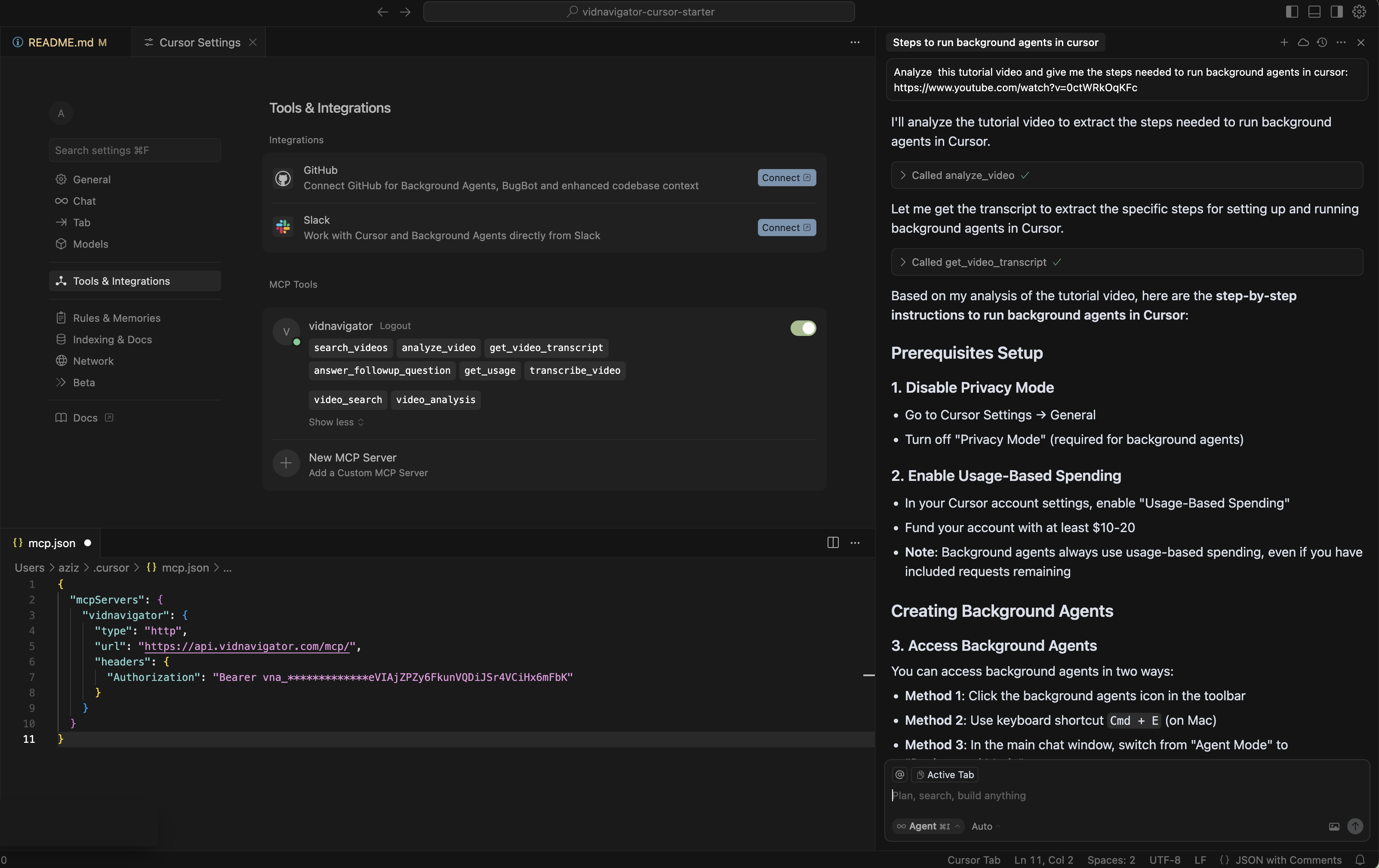Toggle the search_videos tool

tap(351, 348)
